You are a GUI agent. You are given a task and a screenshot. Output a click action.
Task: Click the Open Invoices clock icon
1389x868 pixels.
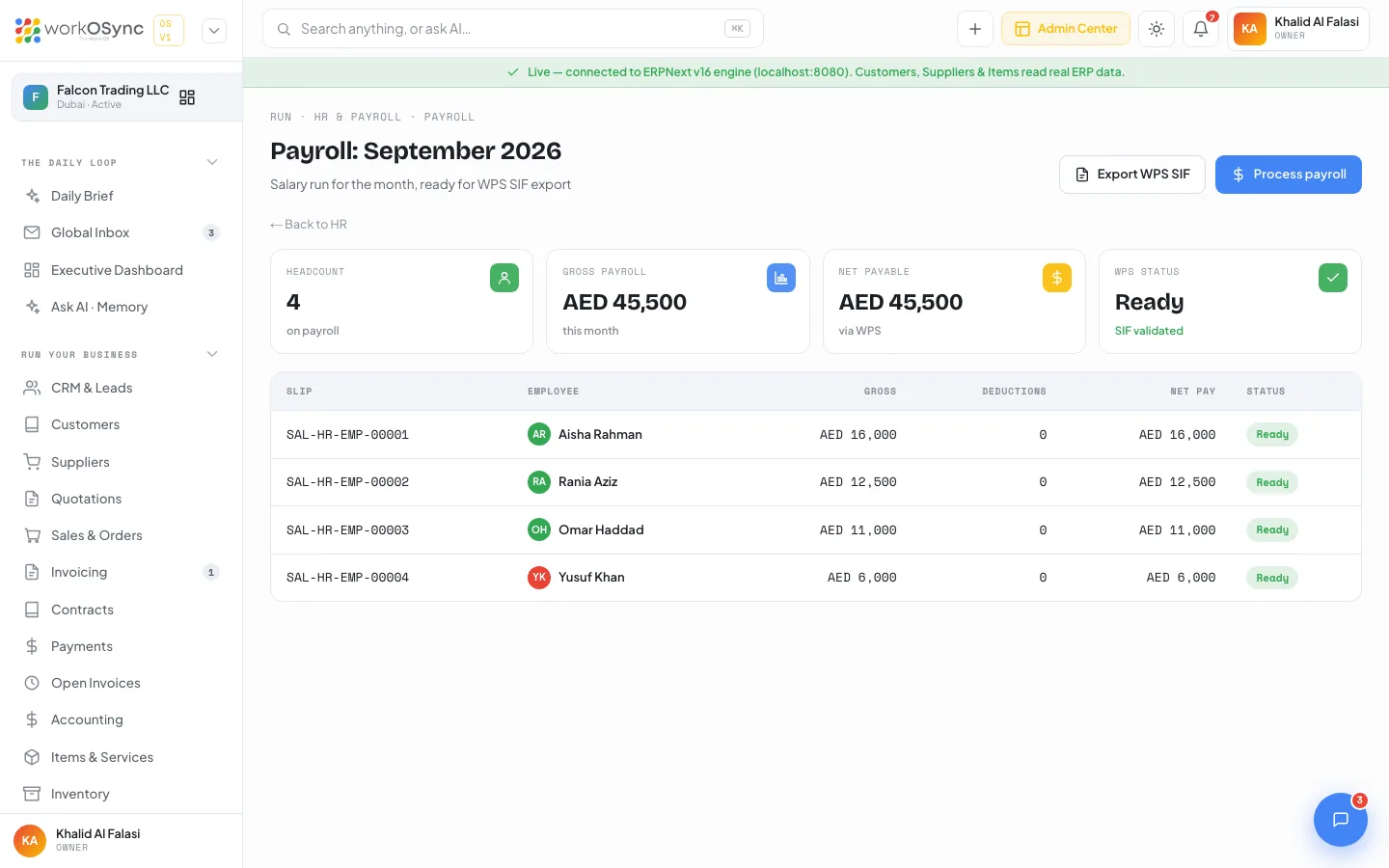coord(32,683)
